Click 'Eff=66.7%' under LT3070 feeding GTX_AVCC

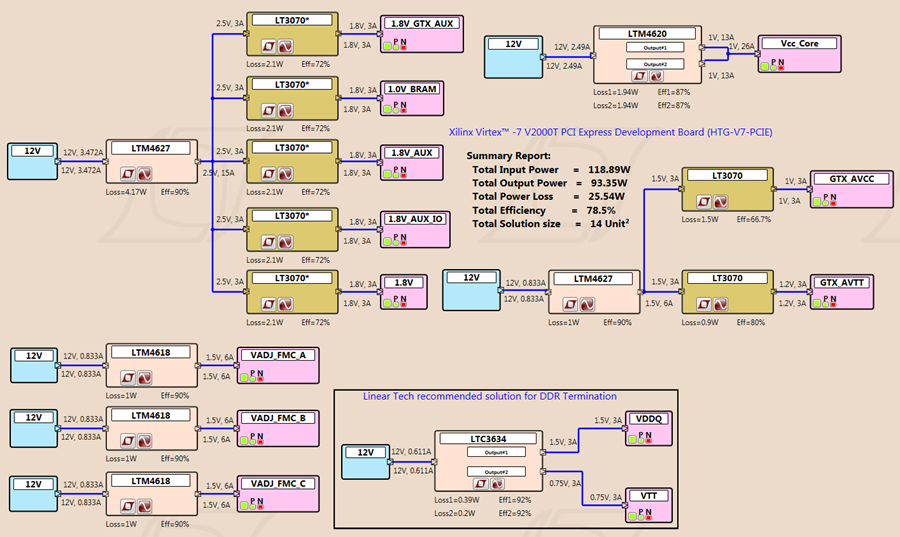click(754, 219)
